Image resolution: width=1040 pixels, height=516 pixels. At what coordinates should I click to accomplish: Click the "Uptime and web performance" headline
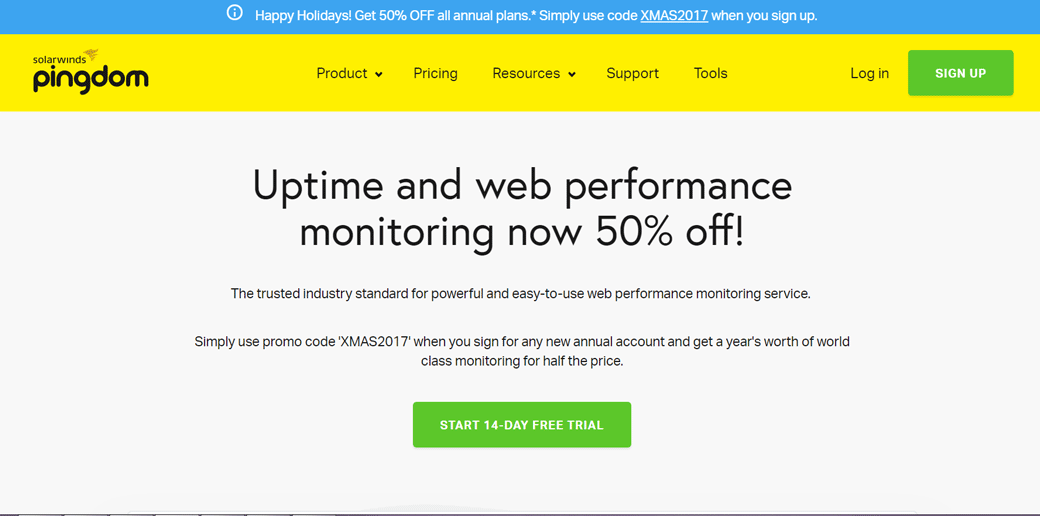(x=522, y=185)
